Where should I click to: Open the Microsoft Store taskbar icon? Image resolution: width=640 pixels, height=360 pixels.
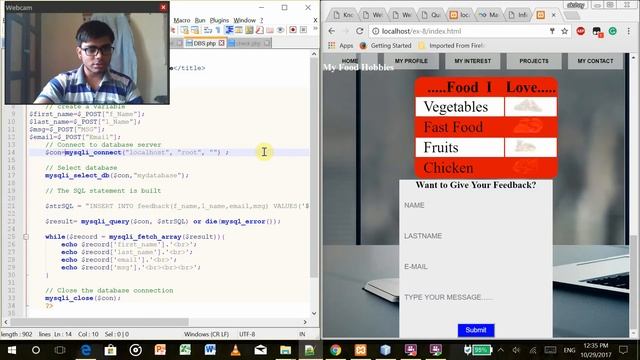[110, 350]
